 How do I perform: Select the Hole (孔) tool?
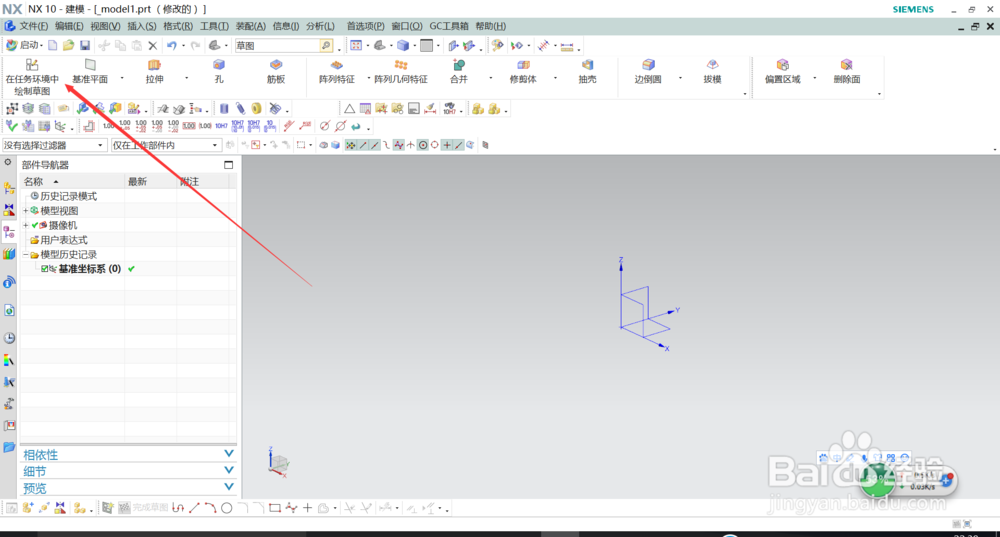(x=219, y=71)
